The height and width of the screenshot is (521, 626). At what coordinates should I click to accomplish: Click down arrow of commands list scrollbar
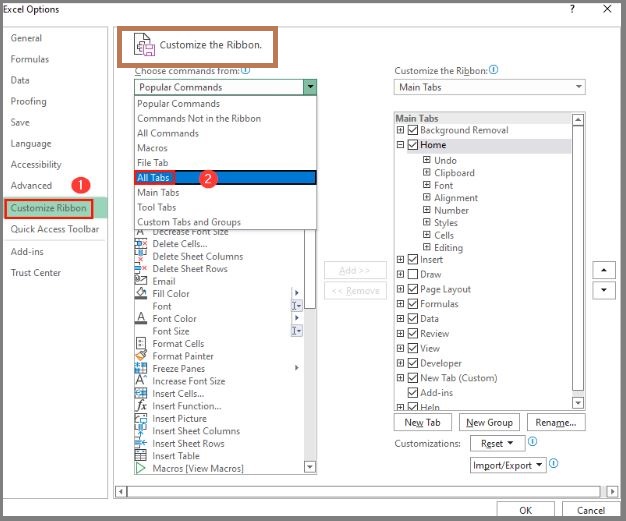[x=310, y=467]
